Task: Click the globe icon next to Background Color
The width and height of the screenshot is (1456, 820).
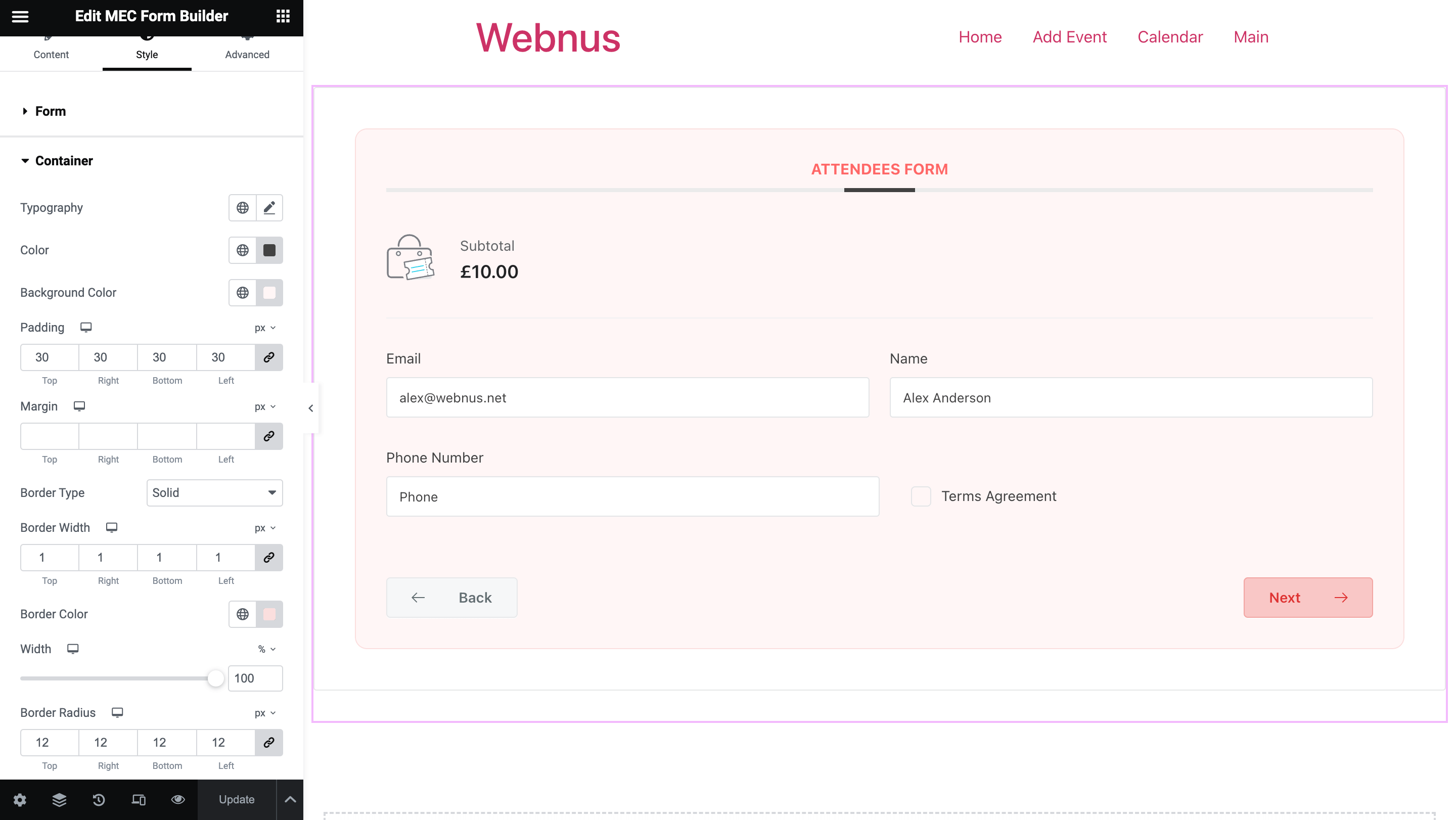Action: pyautogui.click(x=243, y=293)
